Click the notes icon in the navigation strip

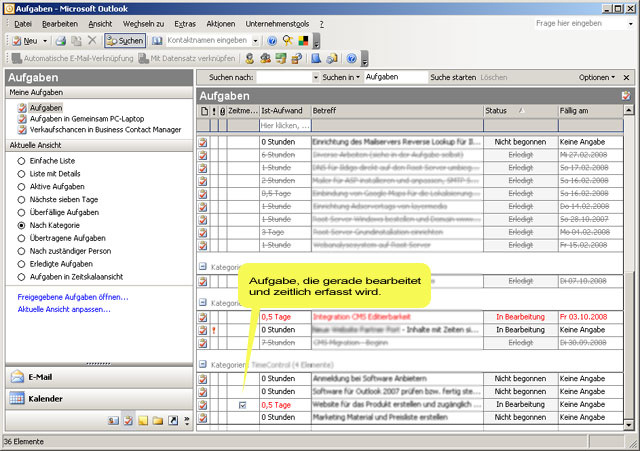(142, 422)
